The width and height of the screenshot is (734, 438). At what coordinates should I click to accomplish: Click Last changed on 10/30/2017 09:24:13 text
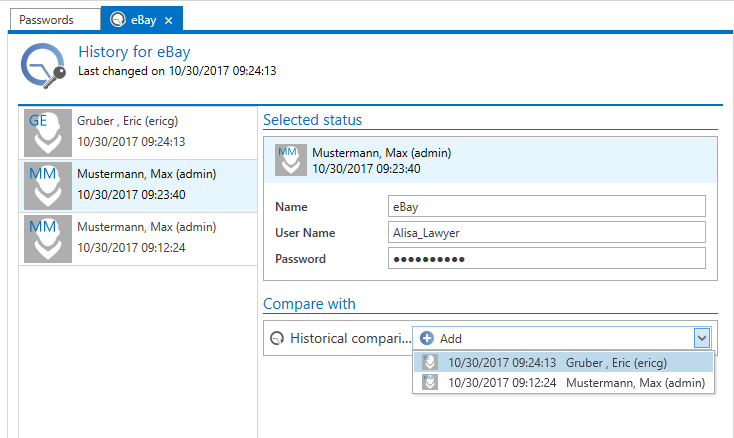point(177,71)
